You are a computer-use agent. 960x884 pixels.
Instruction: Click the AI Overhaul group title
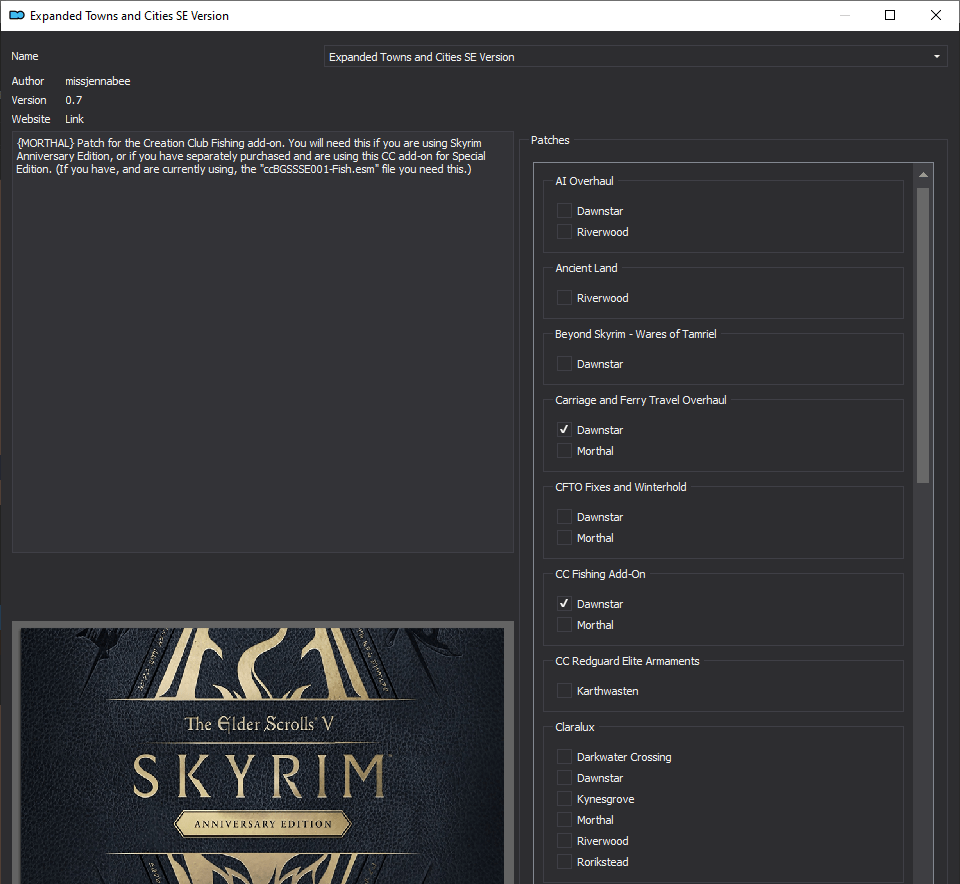584,181
